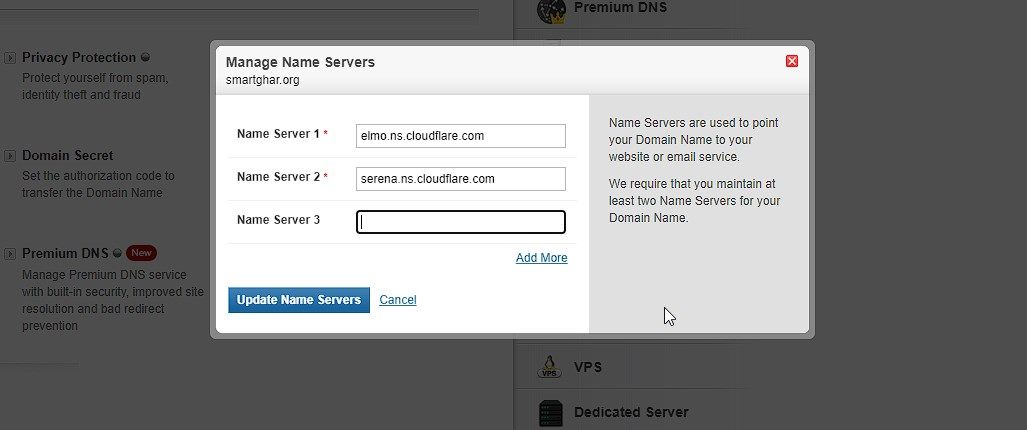1027x430 pixels.
Task: Click the Domain Secret heading
Action: [67, 156]
